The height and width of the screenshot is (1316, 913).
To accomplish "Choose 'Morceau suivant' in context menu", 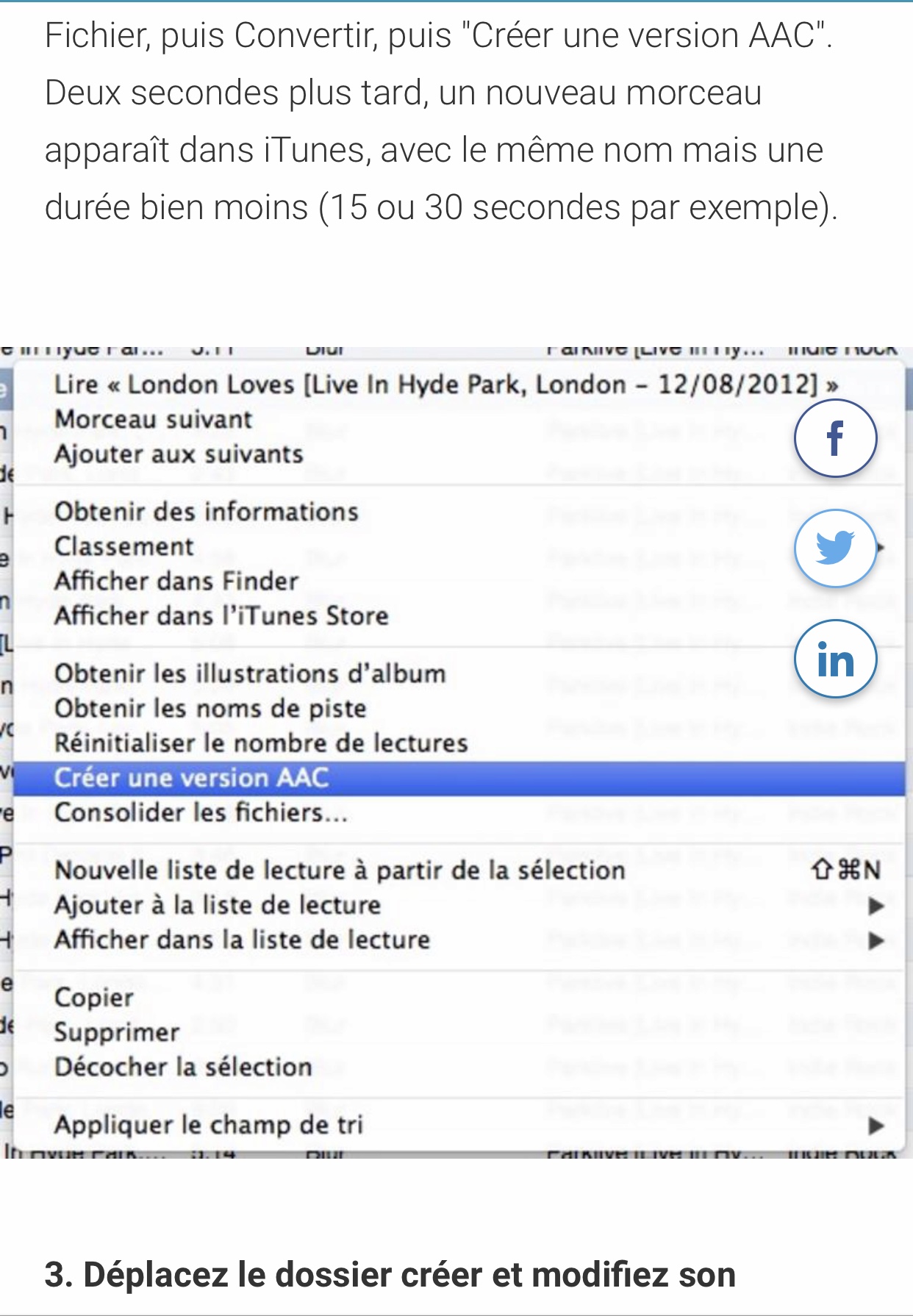I will coord(153,420).
